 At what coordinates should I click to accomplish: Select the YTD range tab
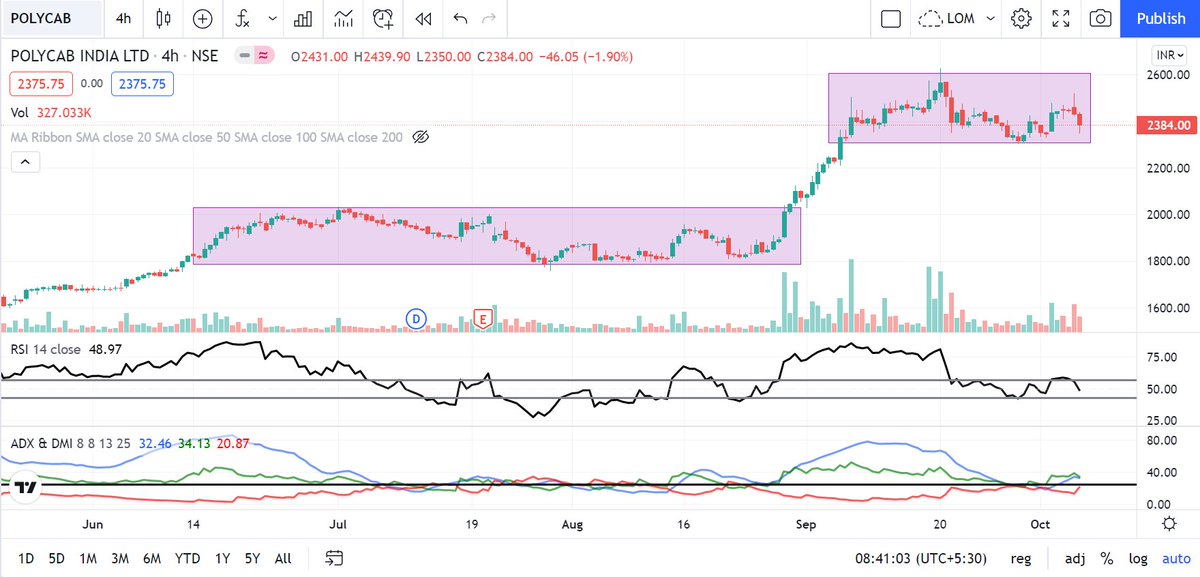186,558
